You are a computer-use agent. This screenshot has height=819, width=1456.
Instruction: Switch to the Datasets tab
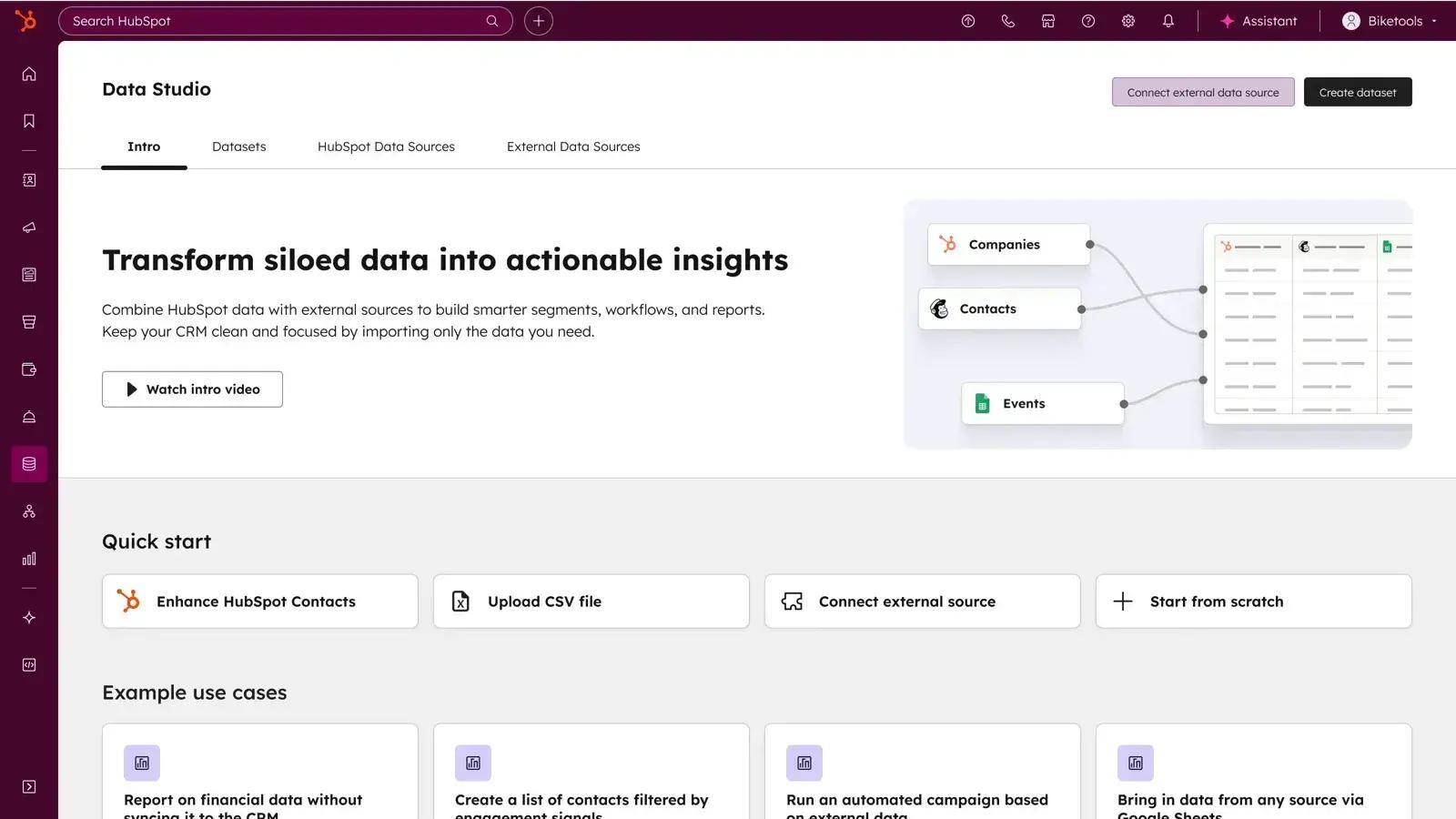239,147
